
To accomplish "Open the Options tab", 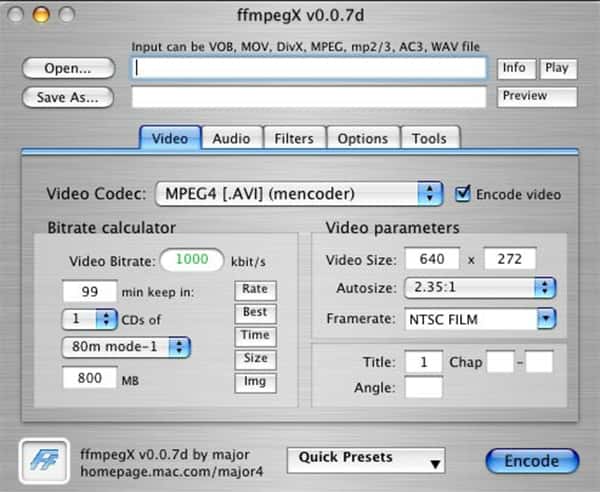I will pyautogui.click(x=362, y=139).
